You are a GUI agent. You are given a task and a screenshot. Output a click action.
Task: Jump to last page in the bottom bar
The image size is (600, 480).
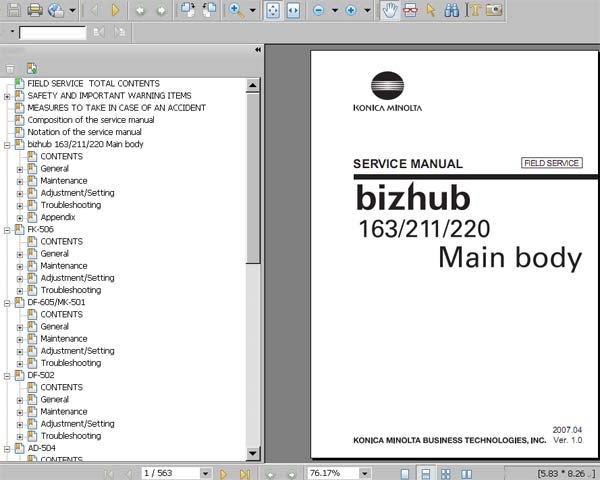tap(245, 474)
